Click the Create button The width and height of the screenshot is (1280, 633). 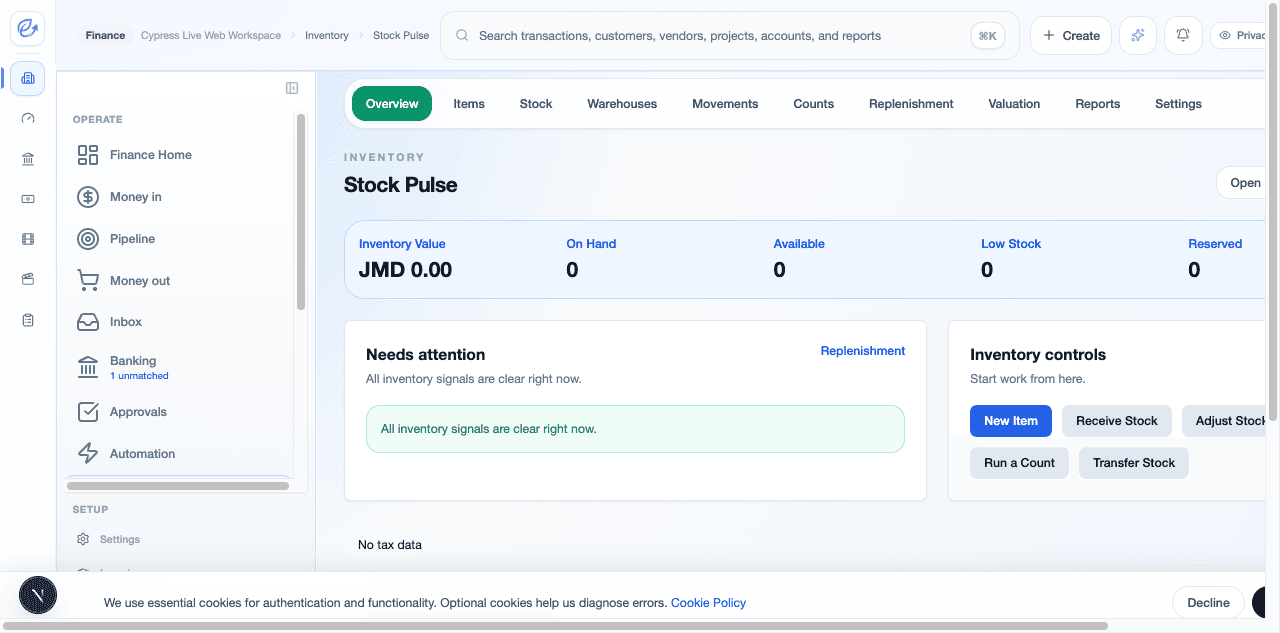[1071, 35]
